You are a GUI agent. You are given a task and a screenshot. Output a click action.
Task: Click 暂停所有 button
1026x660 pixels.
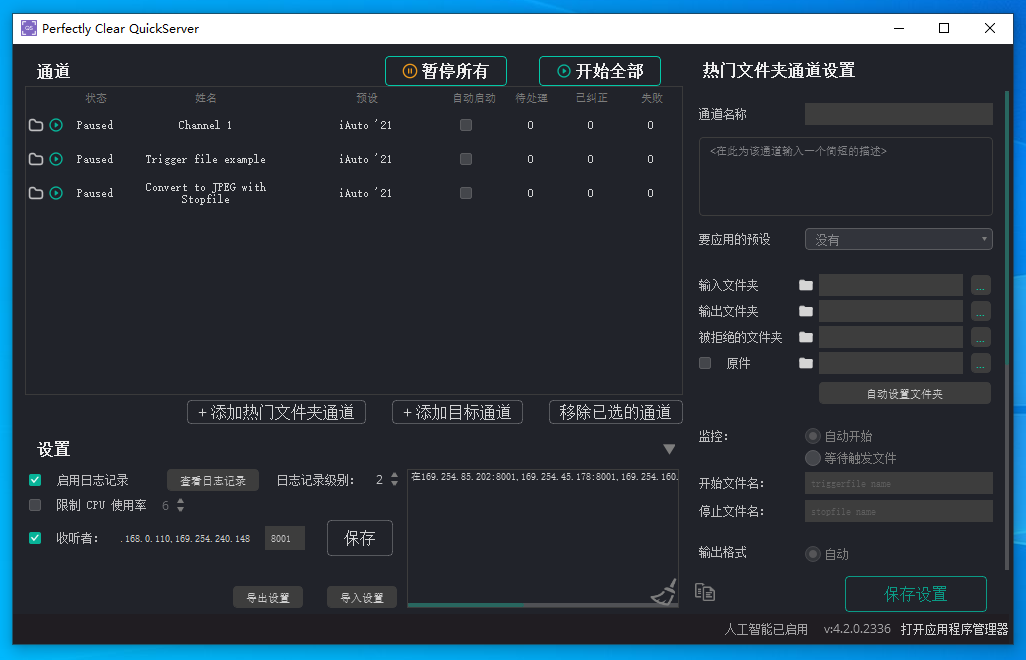(x=446, y=71)
